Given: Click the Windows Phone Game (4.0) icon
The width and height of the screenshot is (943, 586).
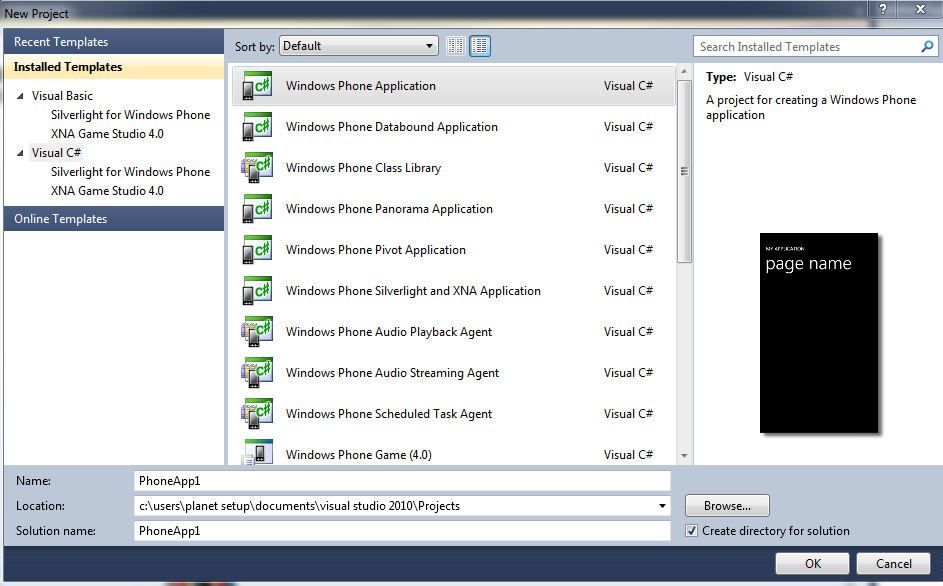Looking at the screenshot, I should pyautogui.click(x=257, y=452).
